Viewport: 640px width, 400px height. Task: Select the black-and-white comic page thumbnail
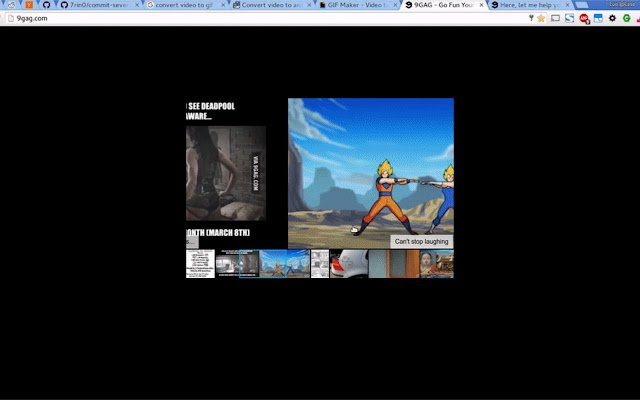point(320,264)
